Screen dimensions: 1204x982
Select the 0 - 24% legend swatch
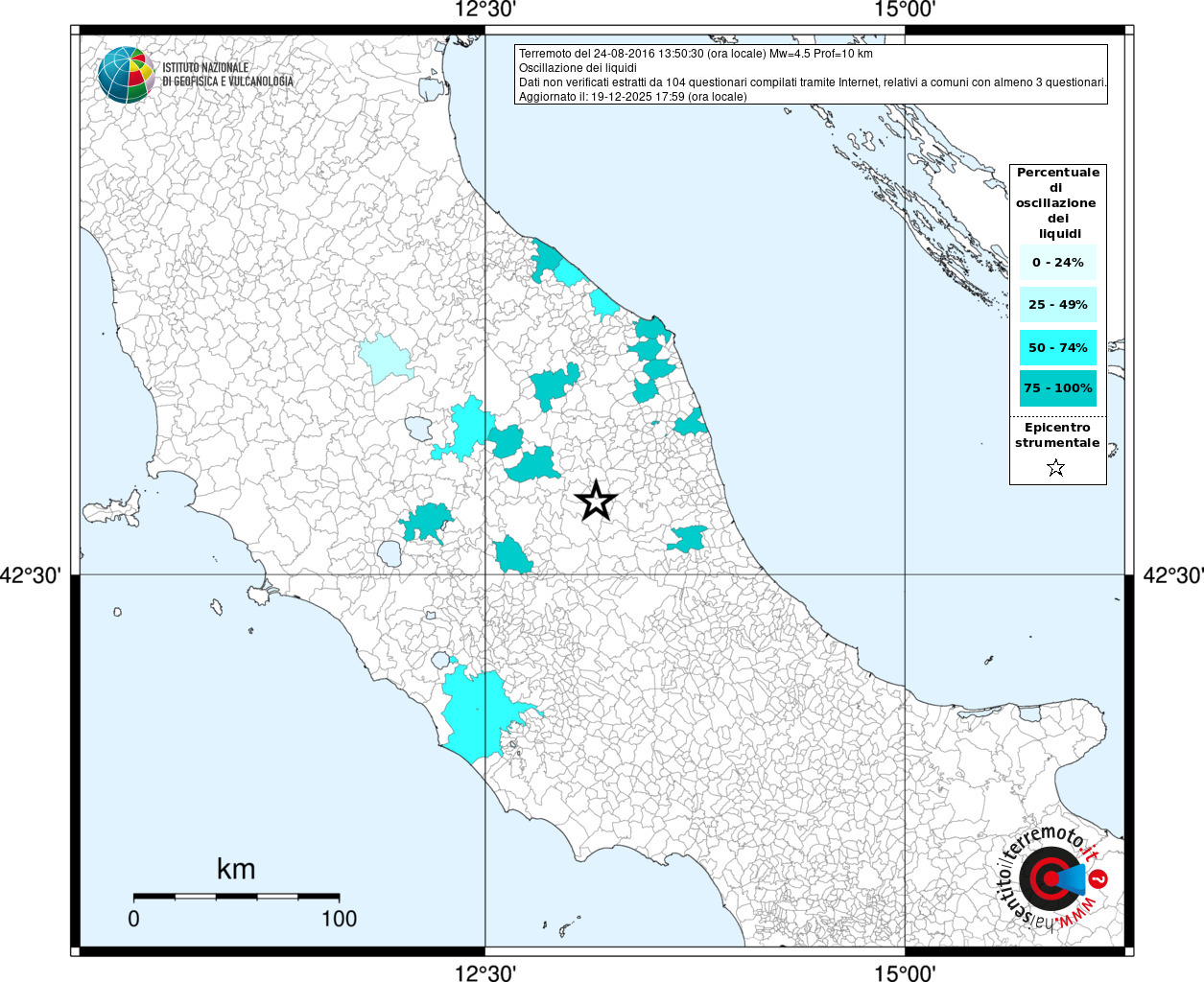(1057, 262)
